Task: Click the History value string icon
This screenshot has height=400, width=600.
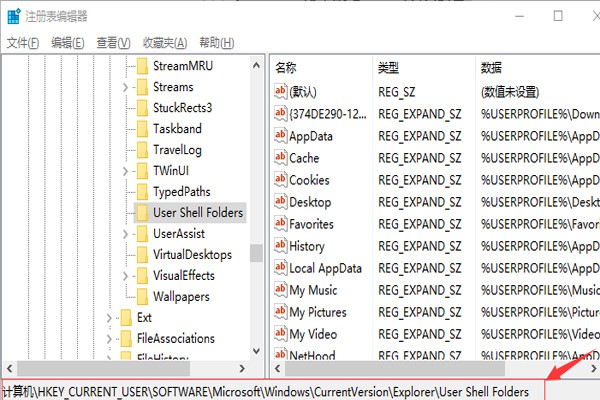Action: click(280, 246)
